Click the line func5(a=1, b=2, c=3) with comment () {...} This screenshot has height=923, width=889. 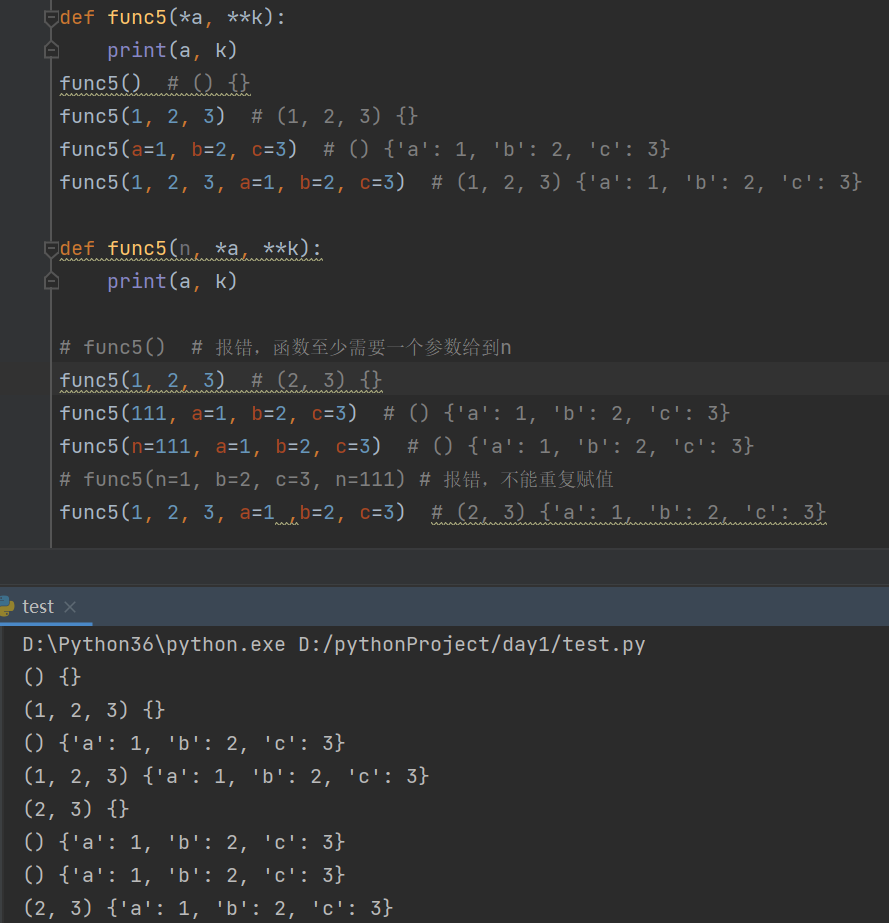coord(364,150)
